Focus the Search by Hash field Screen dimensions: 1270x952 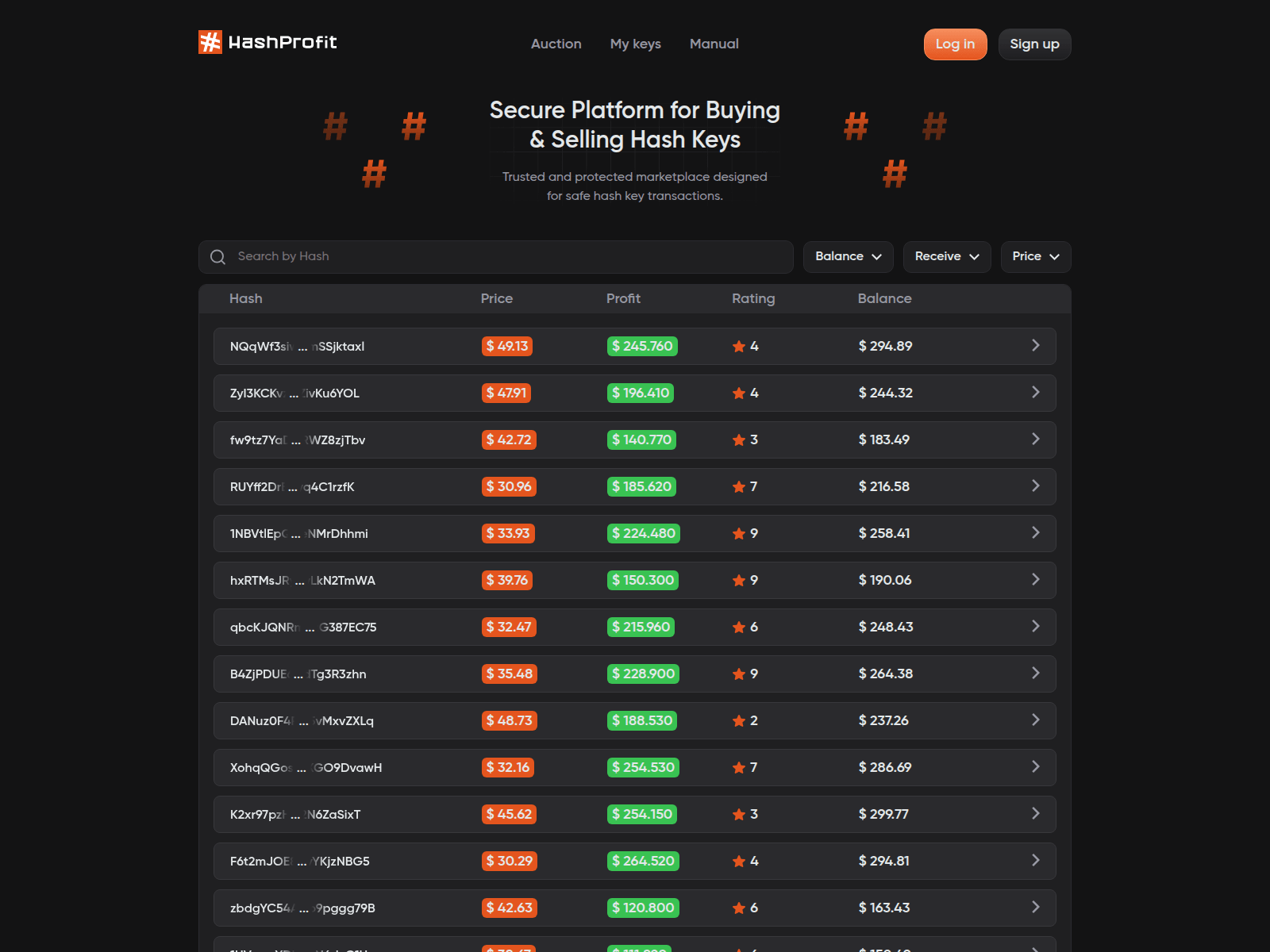(508, 257)
